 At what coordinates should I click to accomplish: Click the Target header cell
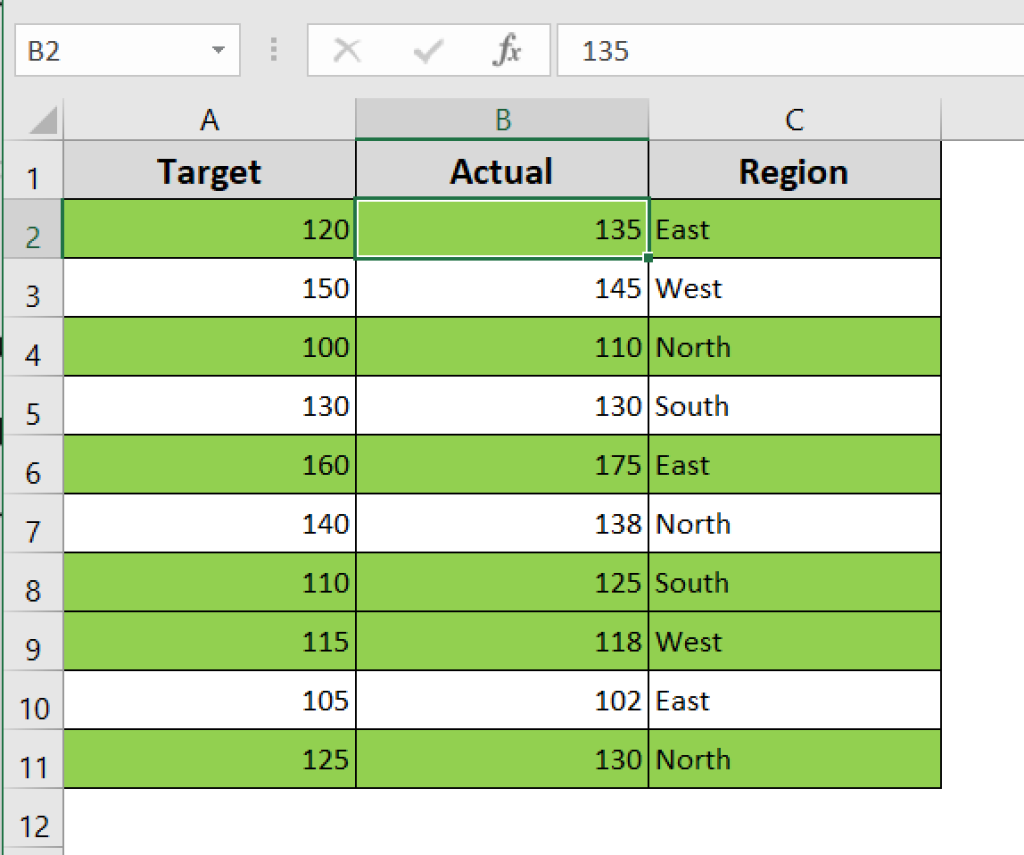tap(209, 170)
